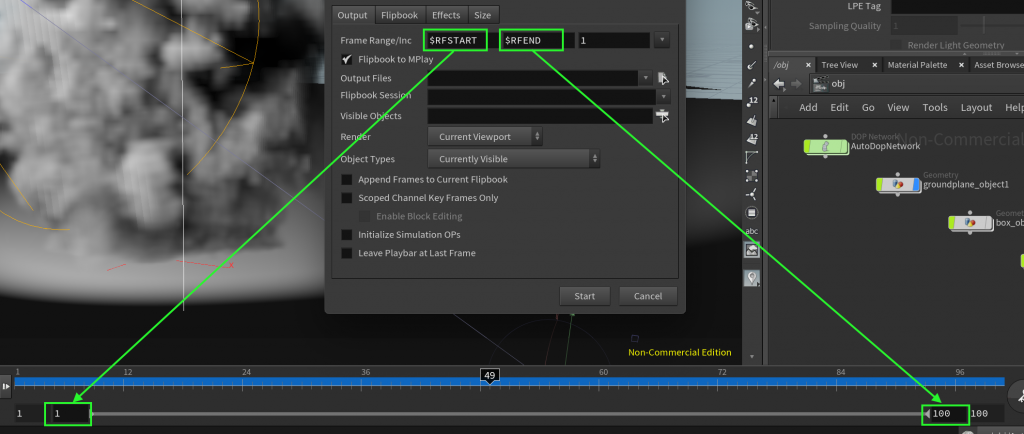Toggle the blue flag on groundplane_object1 node
The width and height of the screenshot is (1024, 434).
[x=917, y=185]
